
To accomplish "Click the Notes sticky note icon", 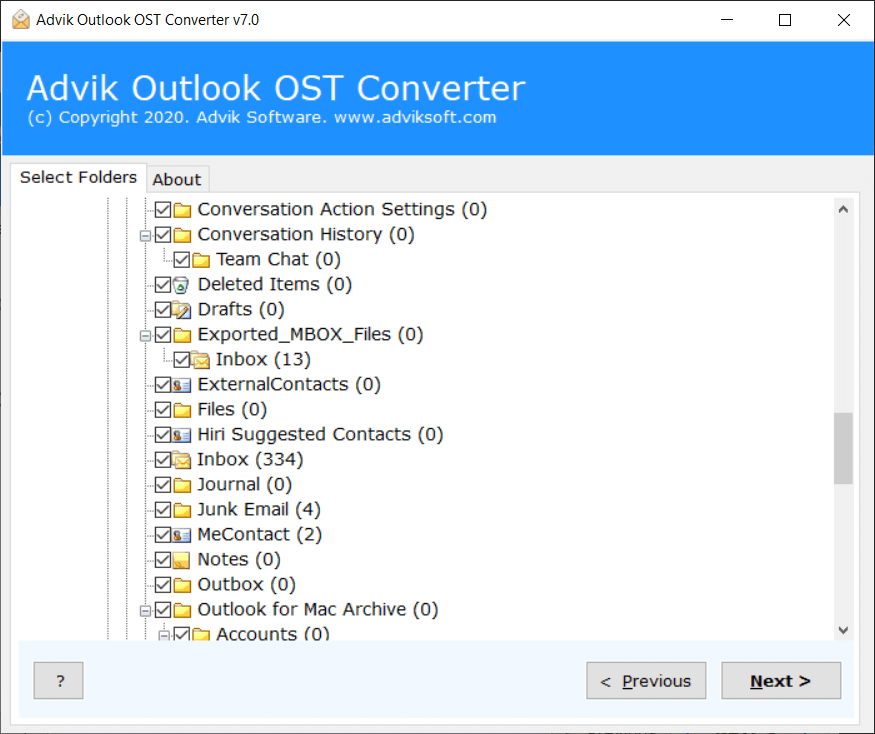I will pos(181,560).
